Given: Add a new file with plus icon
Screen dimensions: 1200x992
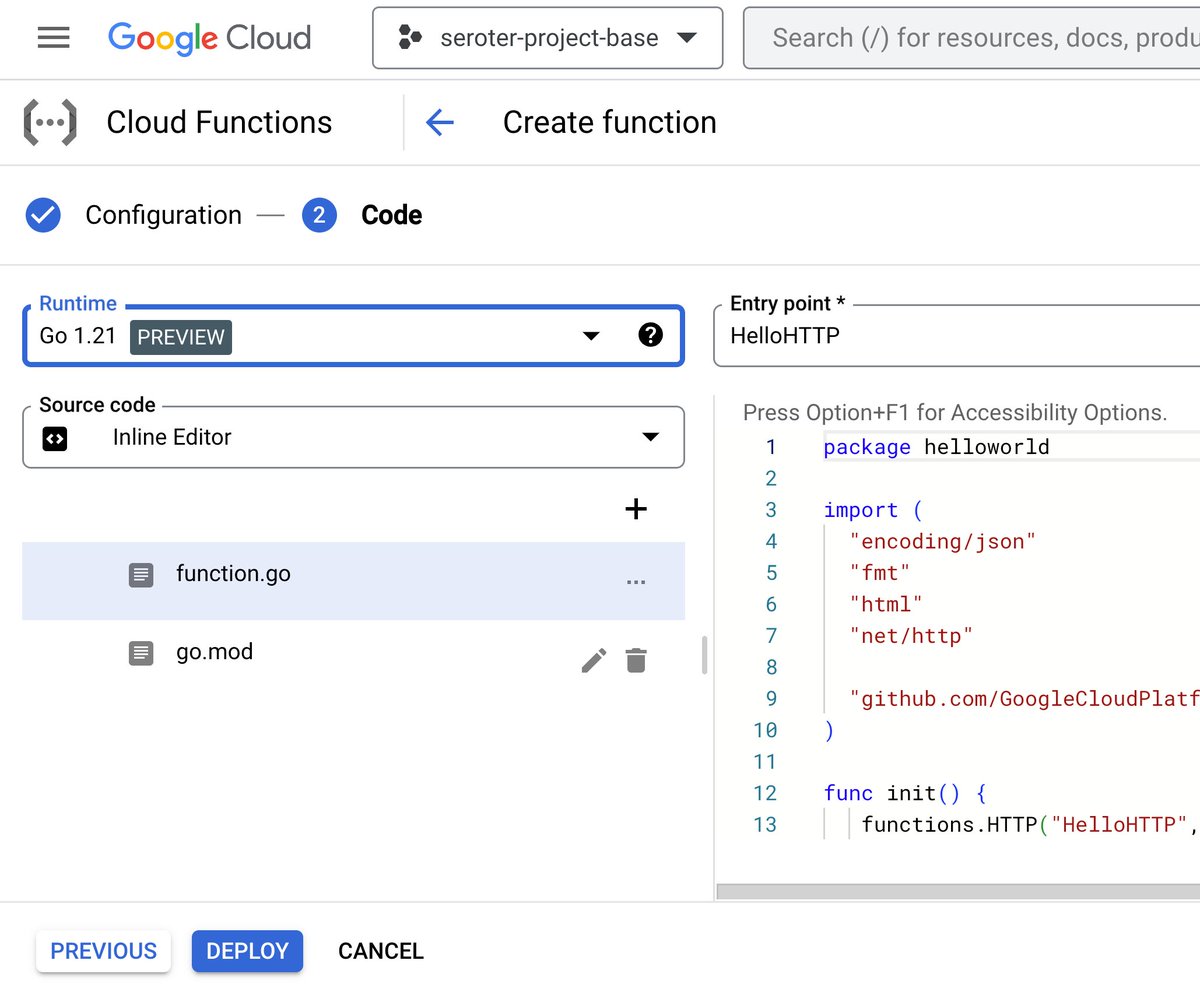Looking at the screenshot, I should pos(636,509).
